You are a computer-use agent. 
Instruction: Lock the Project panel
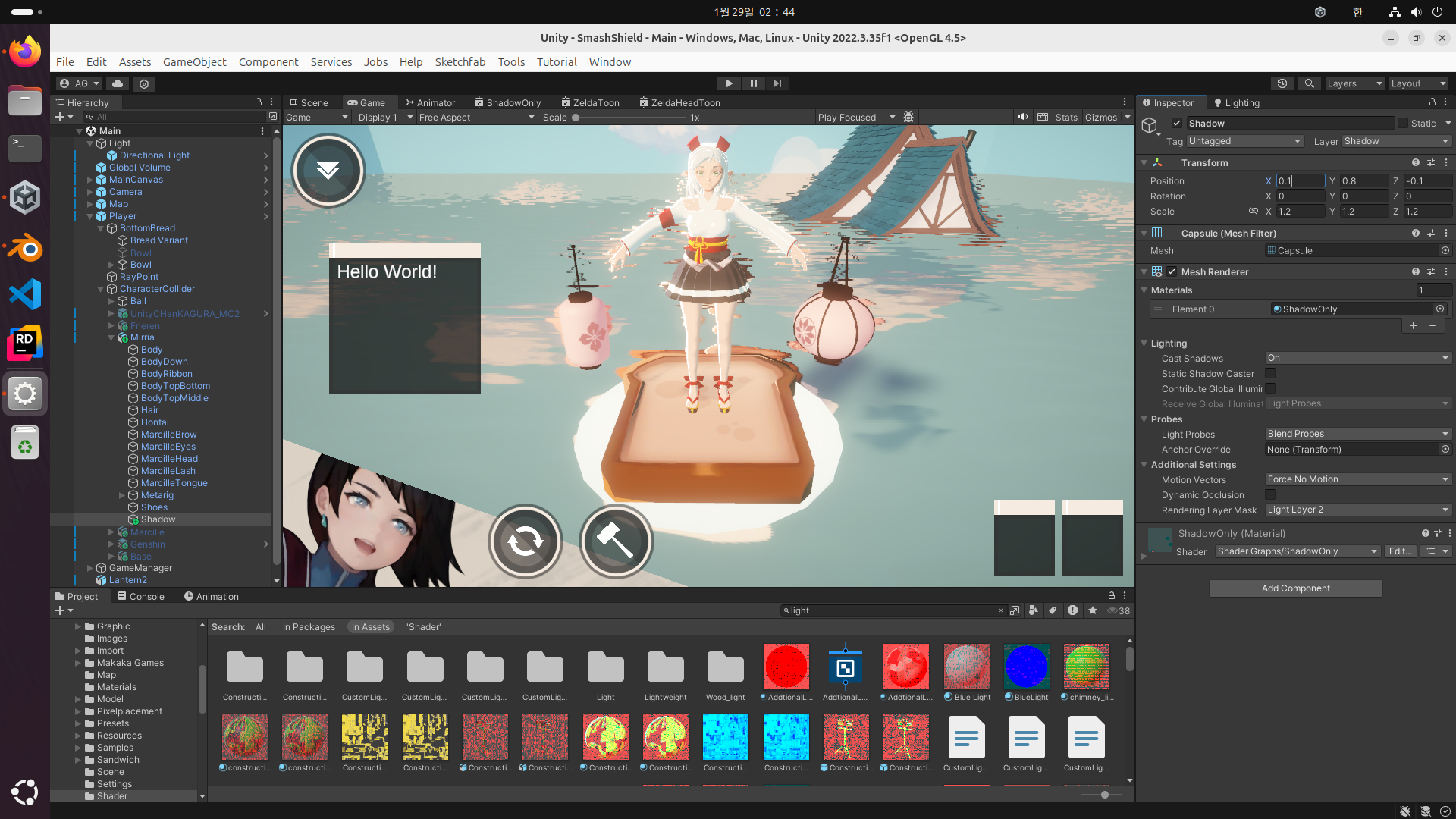click(1112, 596)
